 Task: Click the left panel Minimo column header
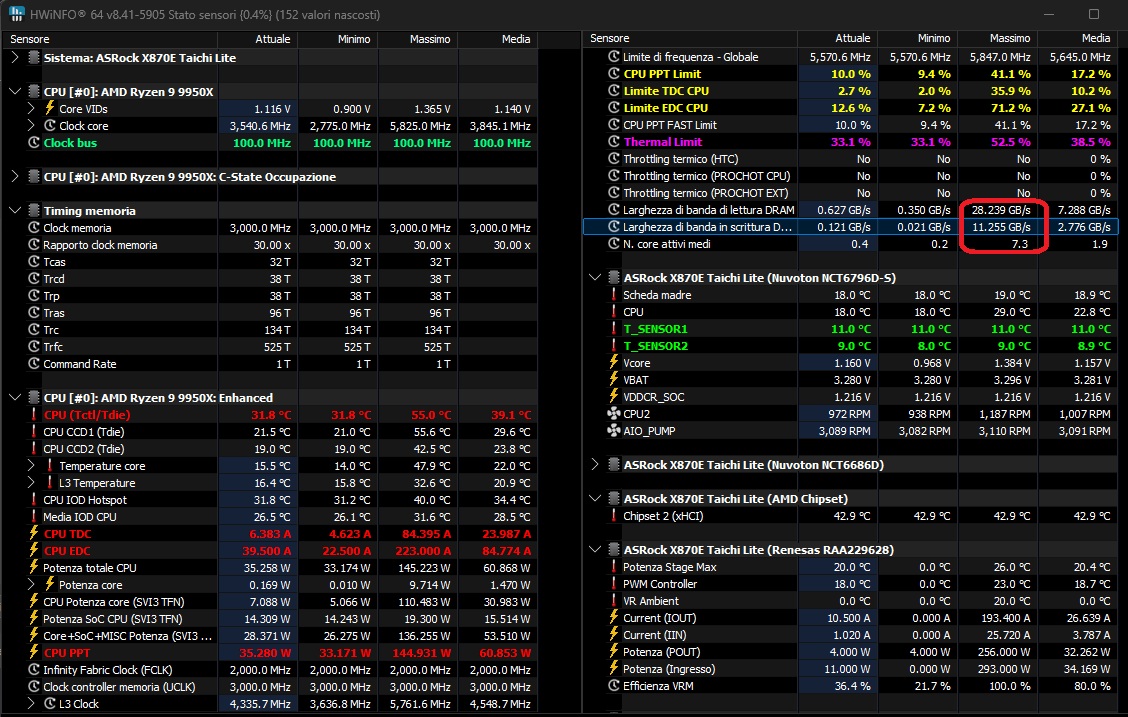(337, 39)
